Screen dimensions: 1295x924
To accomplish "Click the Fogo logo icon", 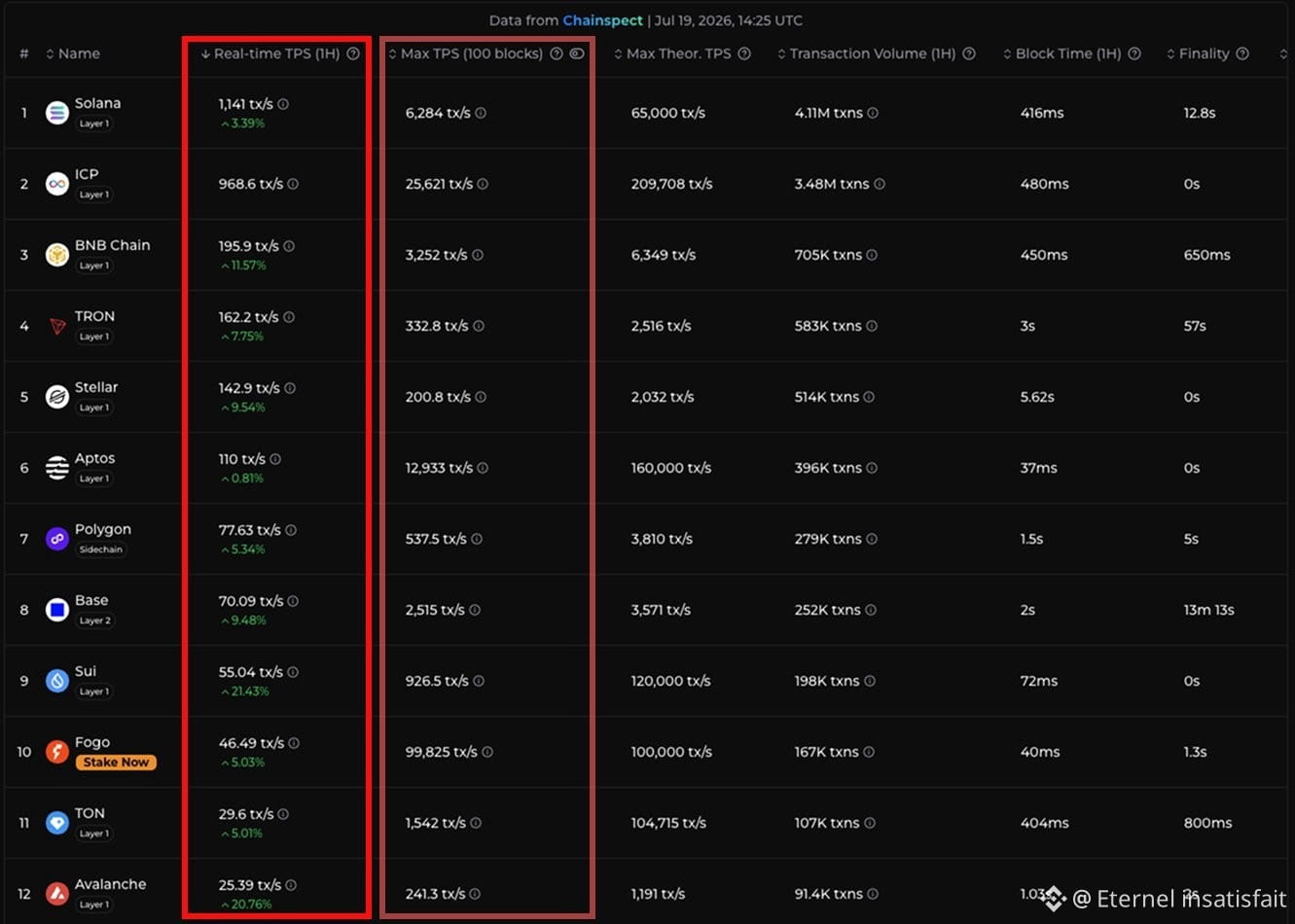I will (57, 752).
